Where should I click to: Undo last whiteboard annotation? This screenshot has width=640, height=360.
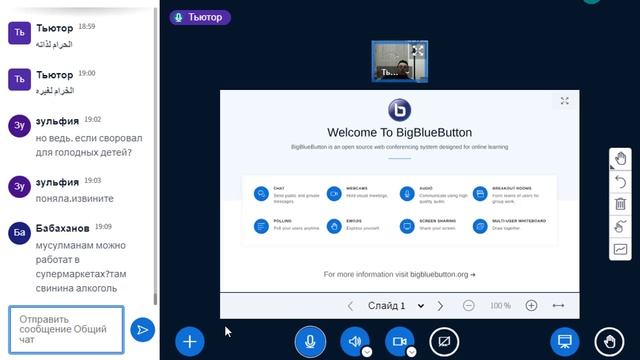[620, 182]
